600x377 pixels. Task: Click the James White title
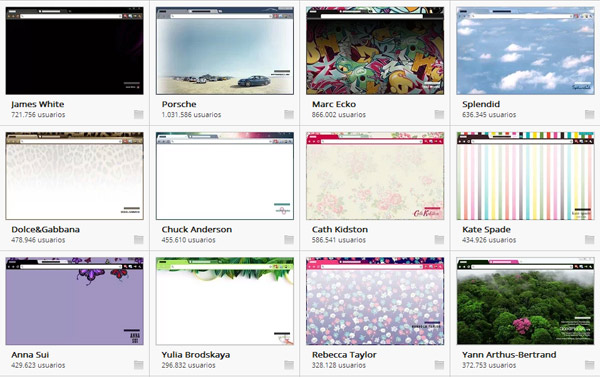[x=38, y=104]
